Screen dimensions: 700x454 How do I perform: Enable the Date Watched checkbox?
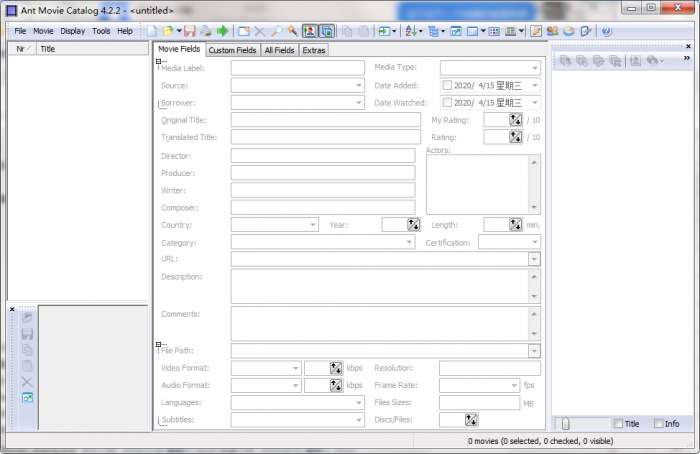447,103
